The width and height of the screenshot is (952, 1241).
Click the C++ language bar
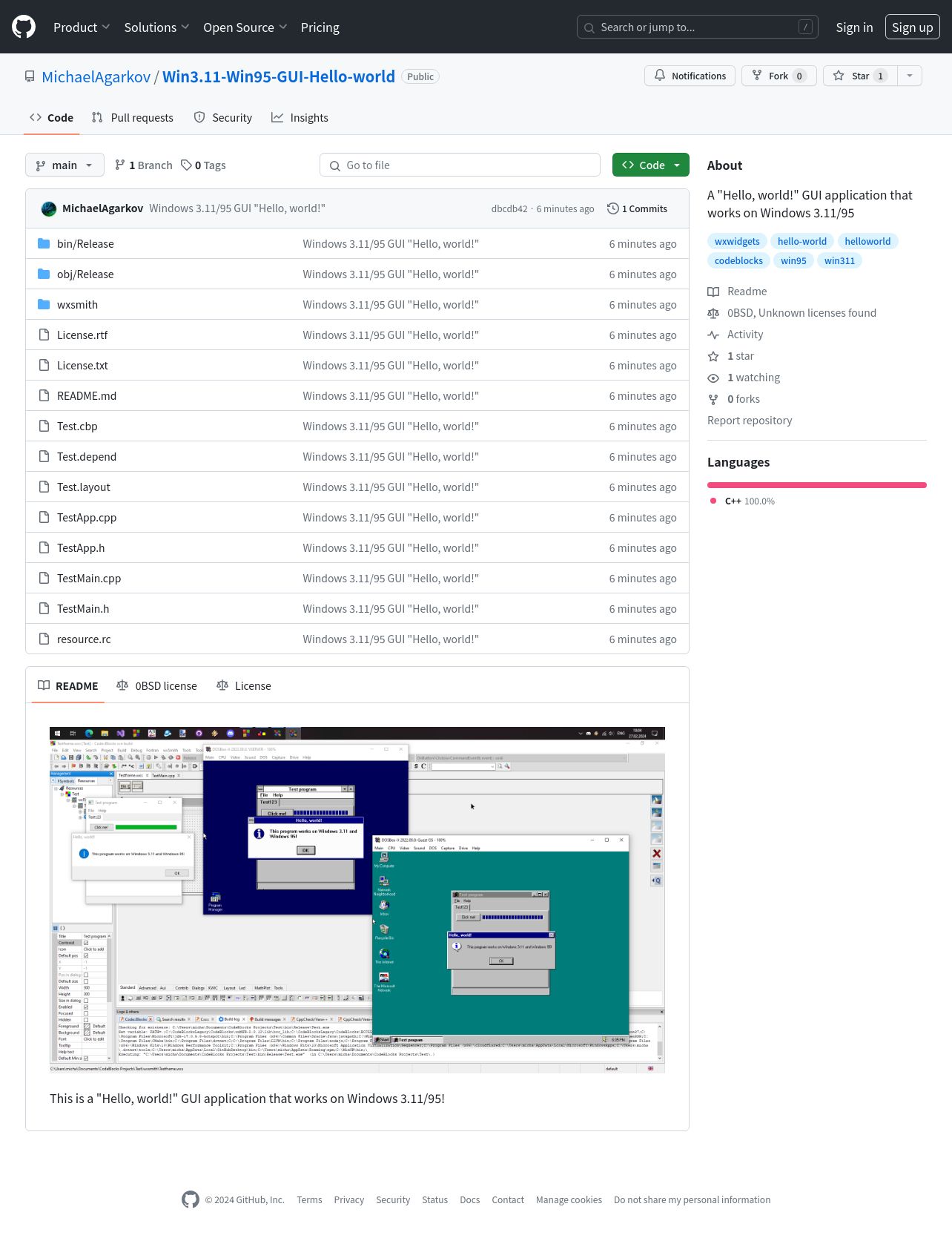point(817,485)
